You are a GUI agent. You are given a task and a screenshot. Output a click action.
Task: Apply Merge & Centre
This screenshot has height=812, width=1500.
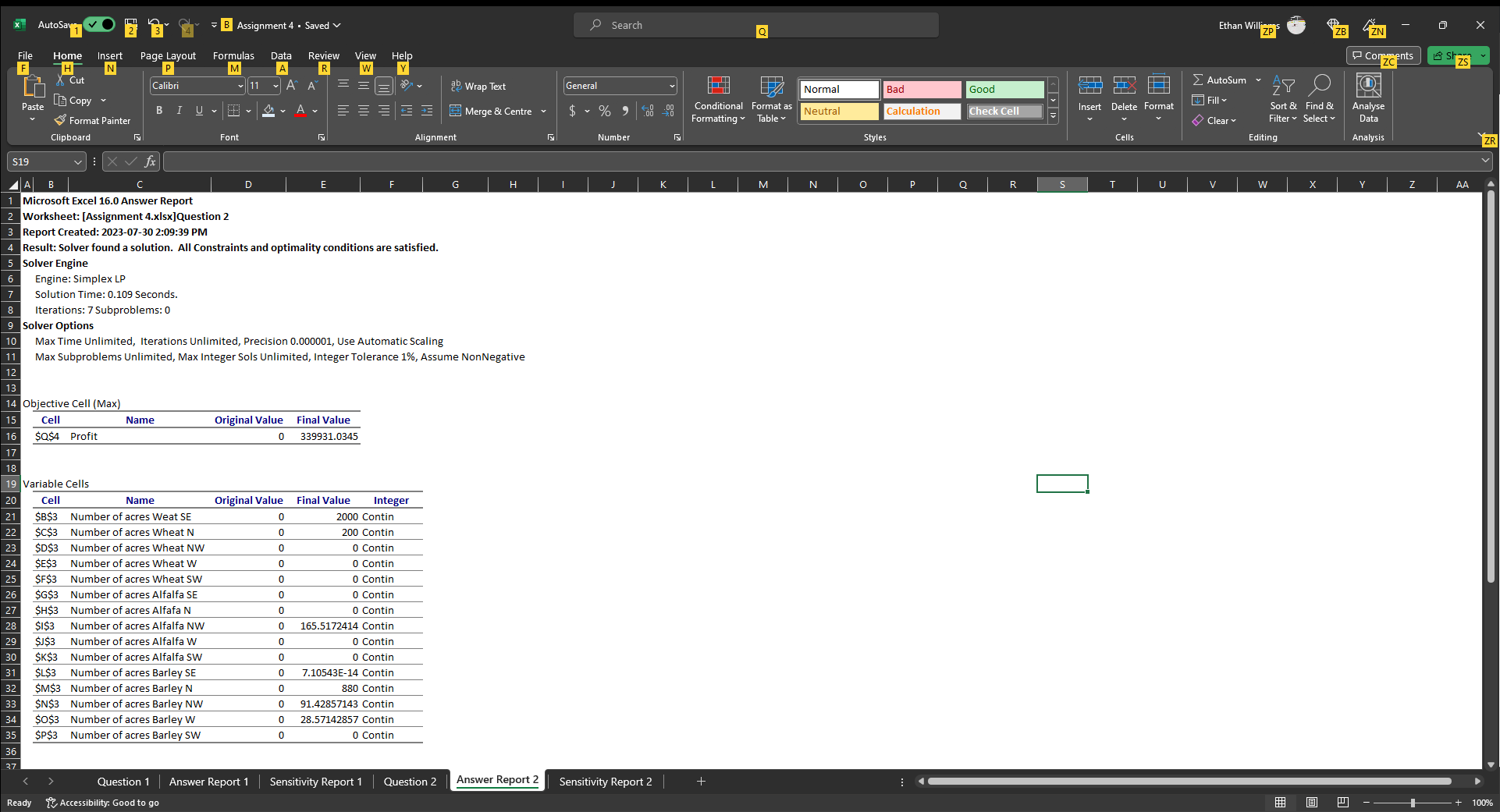(x=491, y=111)
